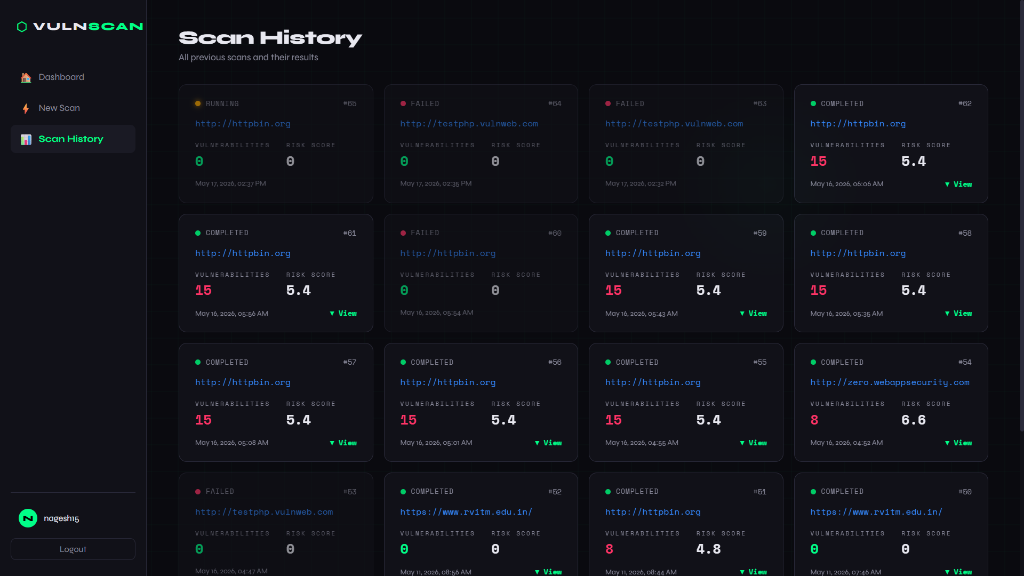The width and height of the screenshot is (1024, 576).
Task: Click date May 17, 2026, 02:37 PM
Action: (x=231, y=184)
